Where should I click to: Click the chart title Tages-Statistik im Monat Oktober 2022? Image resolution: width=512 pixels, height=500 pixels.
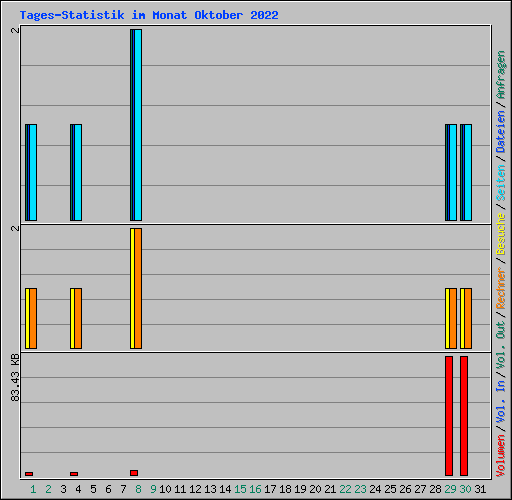(x=149, y=15)
